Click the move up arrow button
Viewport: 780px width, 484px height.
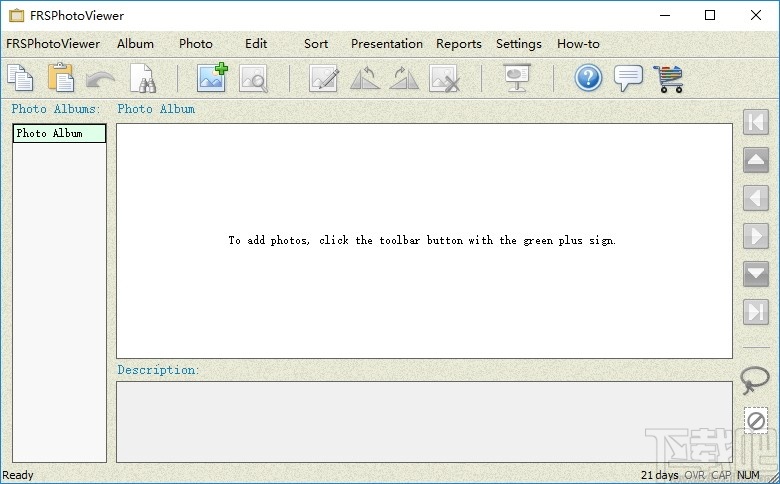756,160
